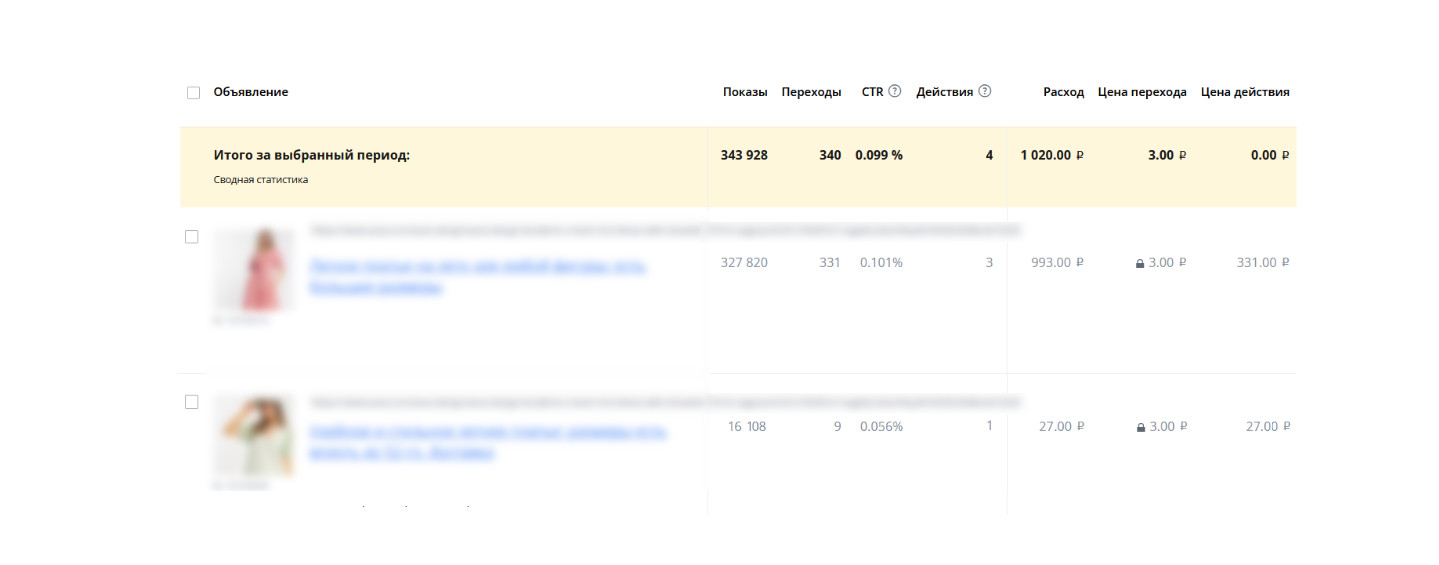Select total clicks value 340

point(830,155)
